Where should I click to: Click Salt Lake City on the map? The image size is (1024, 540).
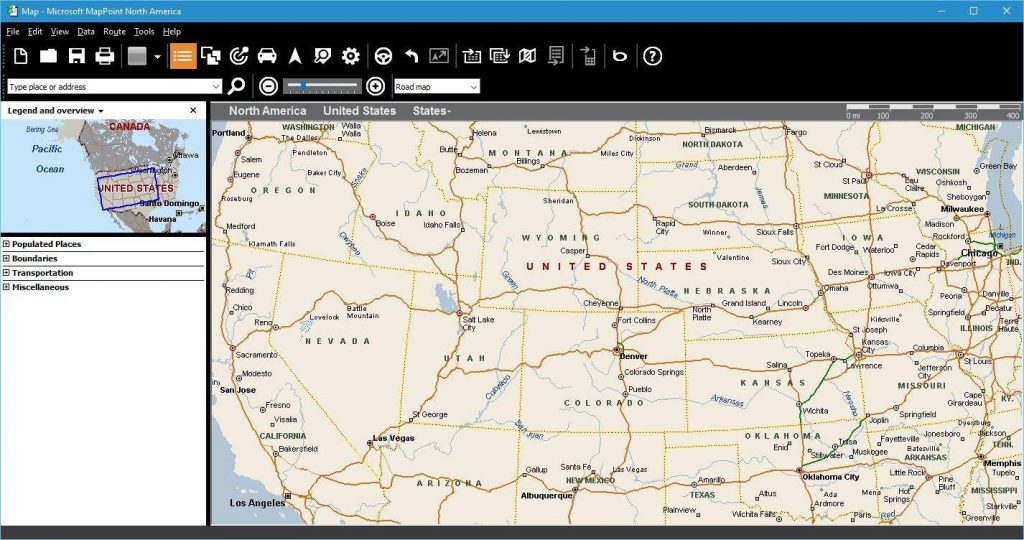pyautogui.click(x=478, y=323)
